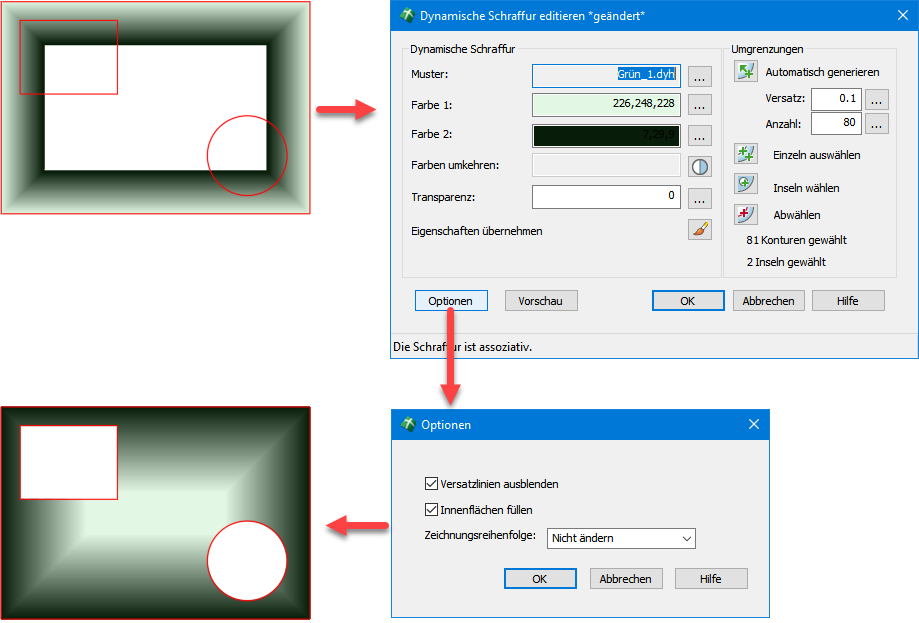This screenshot has height=623, width=919.
Task: Click the Einzeln auswählen icon
Action: 746,154
